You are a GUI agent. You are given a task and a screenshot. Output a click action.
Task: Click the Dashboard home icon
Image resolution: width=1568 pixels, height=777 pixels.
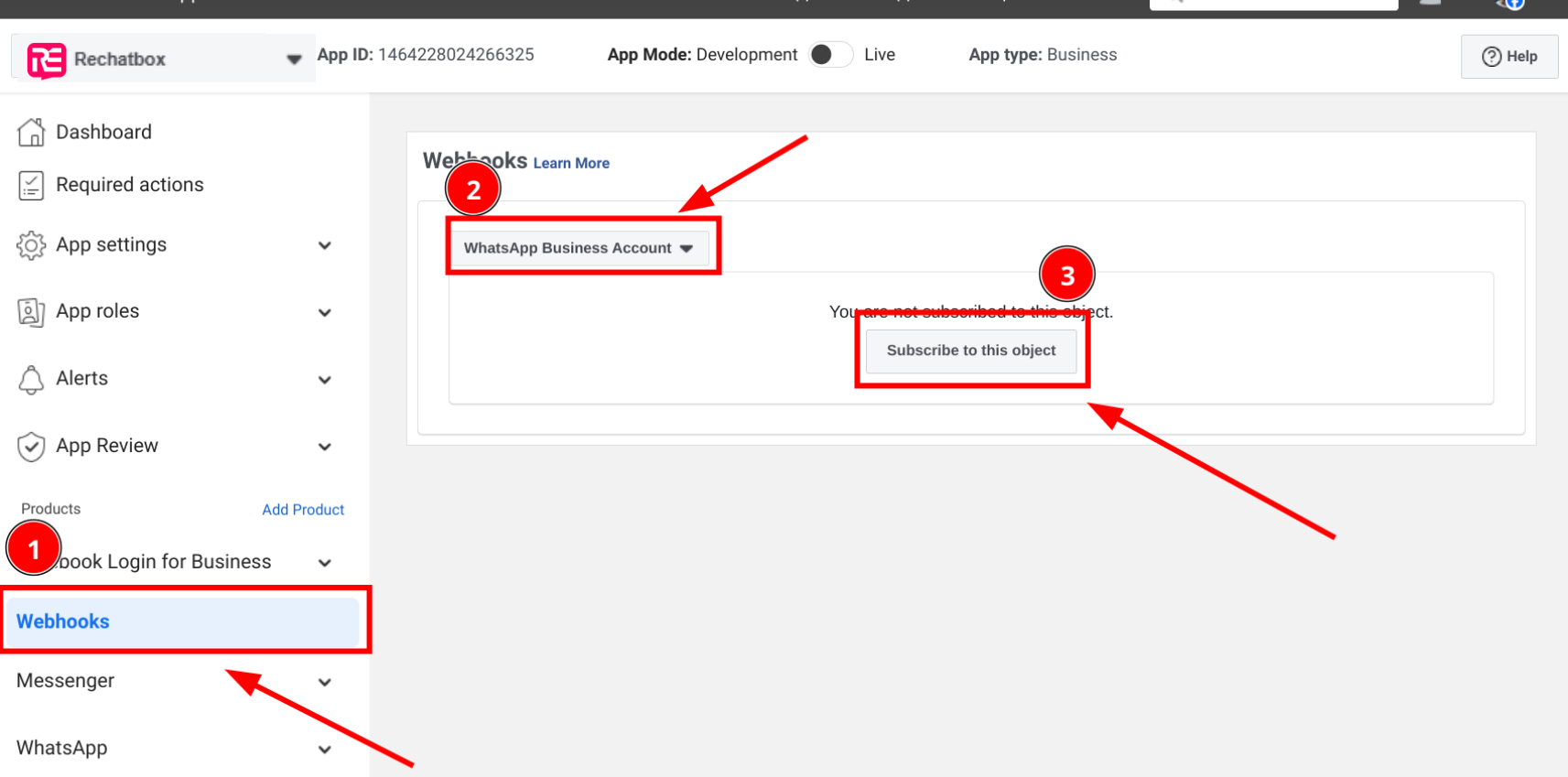31,132
